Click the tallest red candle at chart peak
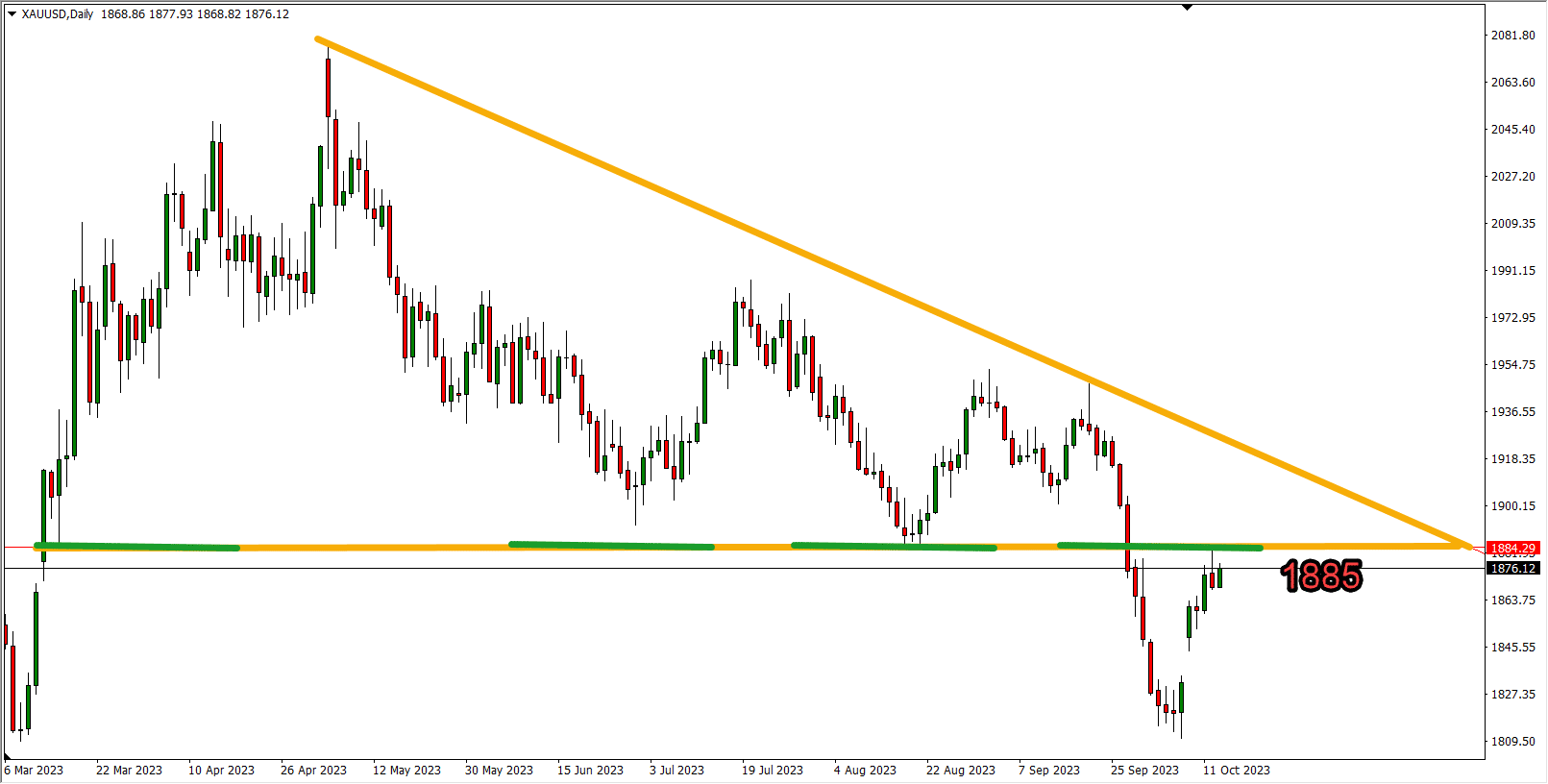1548x784 pixels. point(328,86)
